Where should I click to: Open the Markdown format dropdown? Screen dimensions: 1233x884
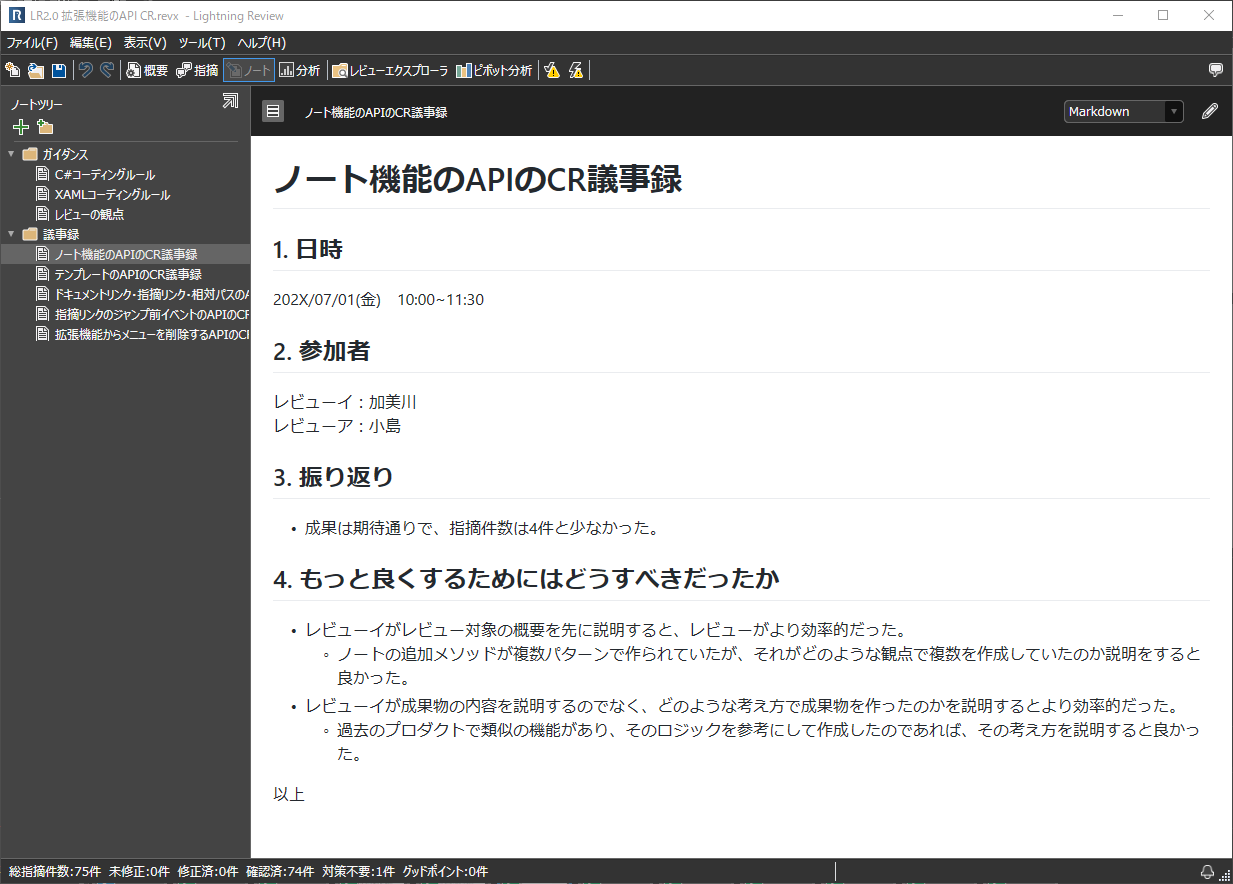pos(1124,111)
